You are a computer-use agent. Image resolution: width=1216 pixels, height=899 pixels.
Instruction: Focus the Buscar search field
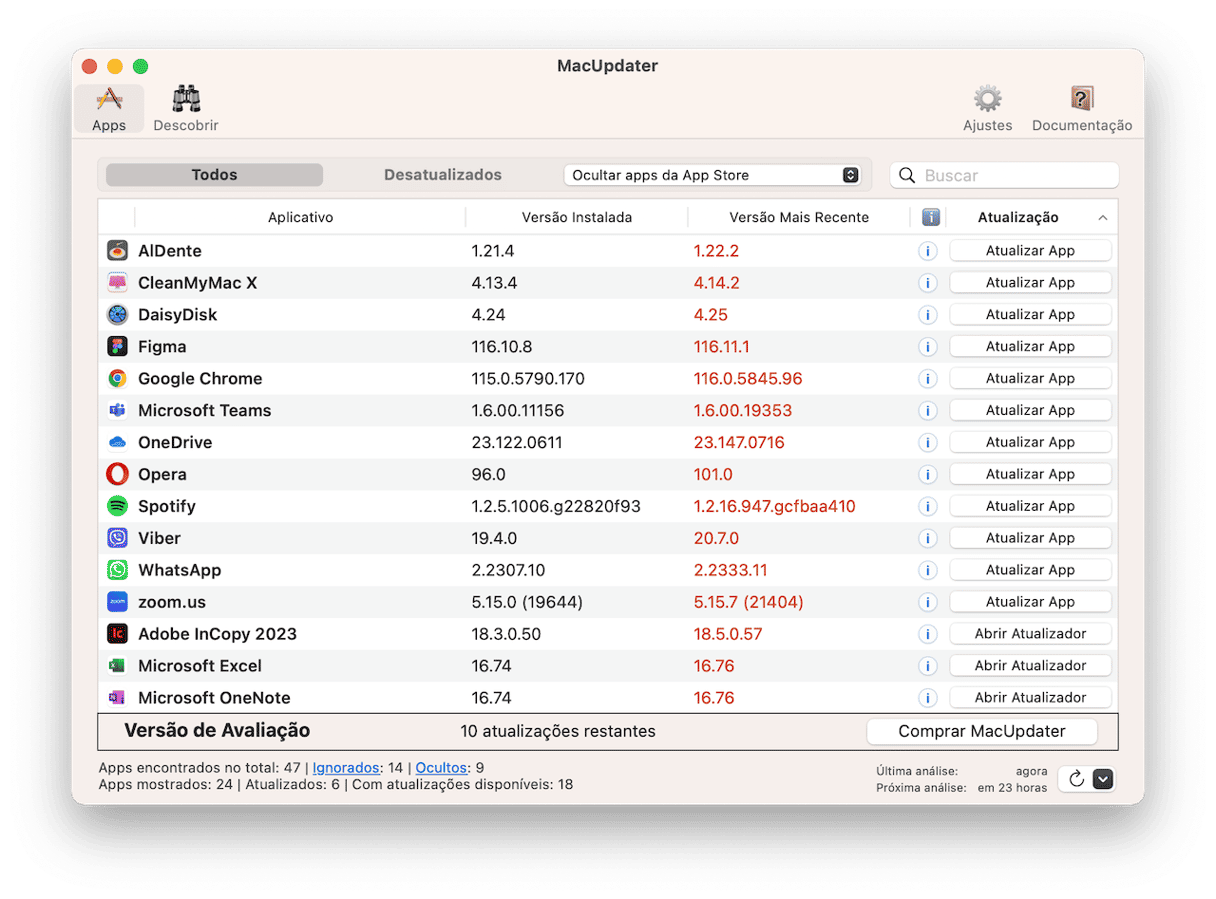coord(1004,175)
